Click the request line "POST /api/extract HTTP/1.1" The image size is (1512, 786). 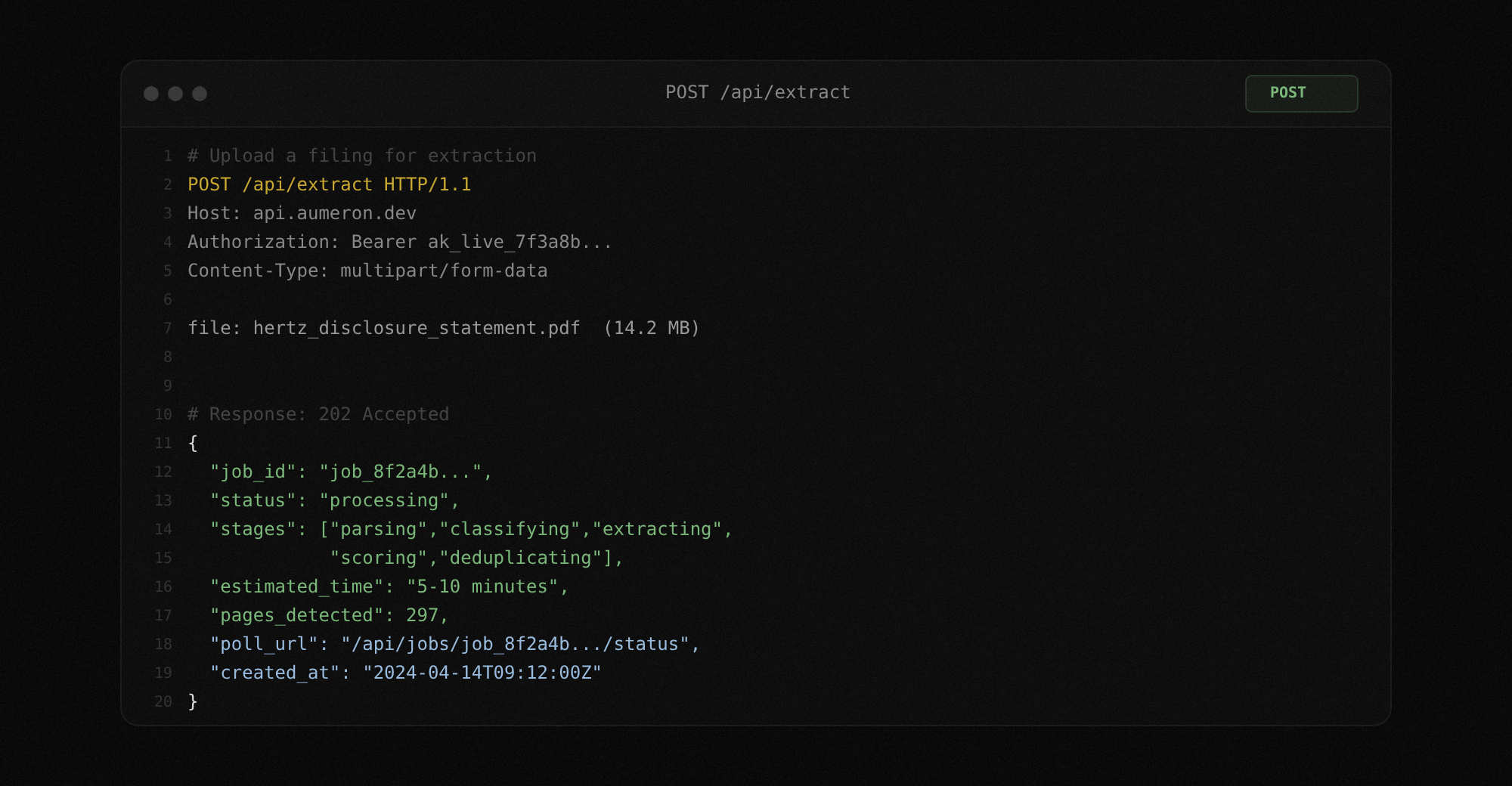(x=330, y=184)
